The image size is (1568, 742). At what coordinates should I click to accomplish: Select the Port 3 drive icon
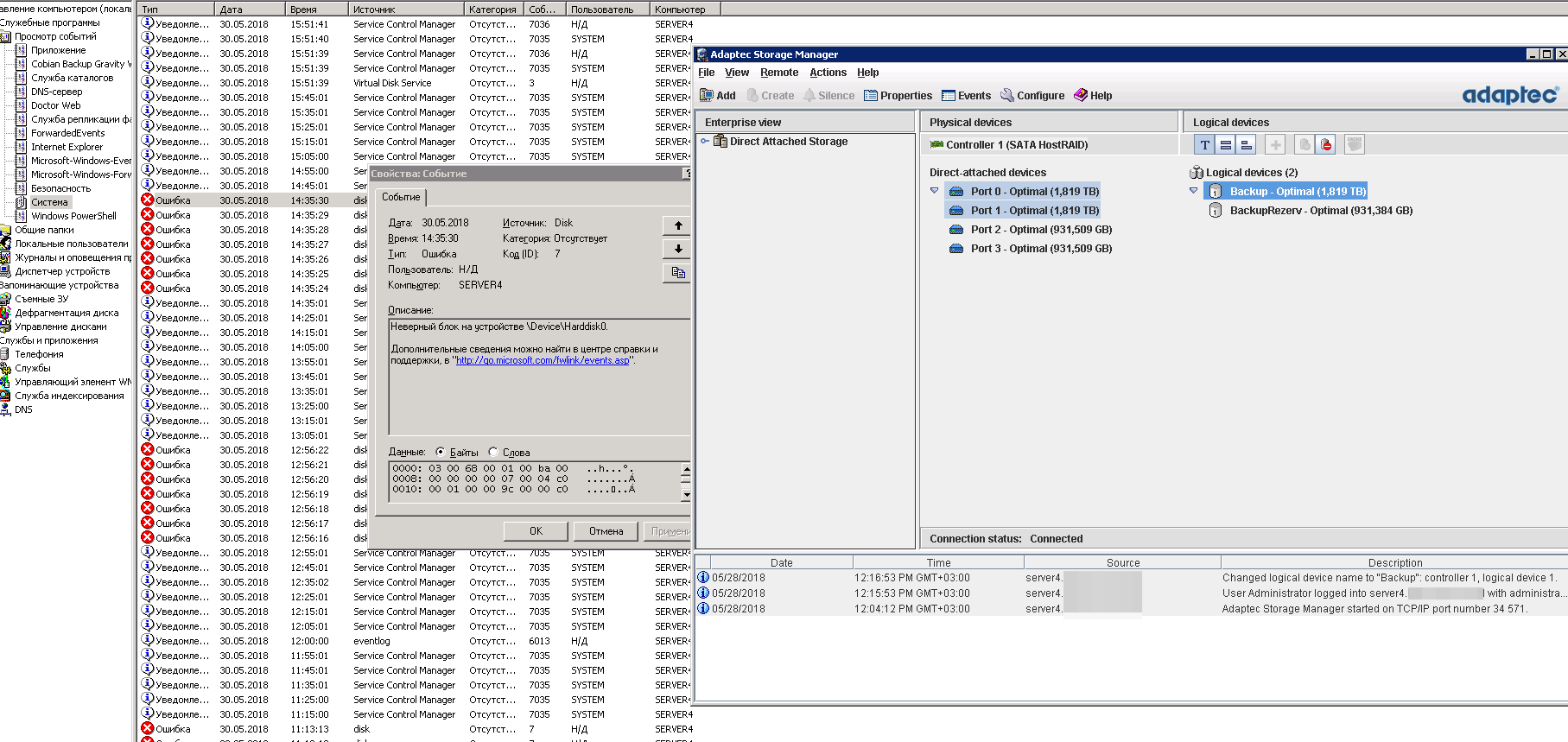point(956,249)
